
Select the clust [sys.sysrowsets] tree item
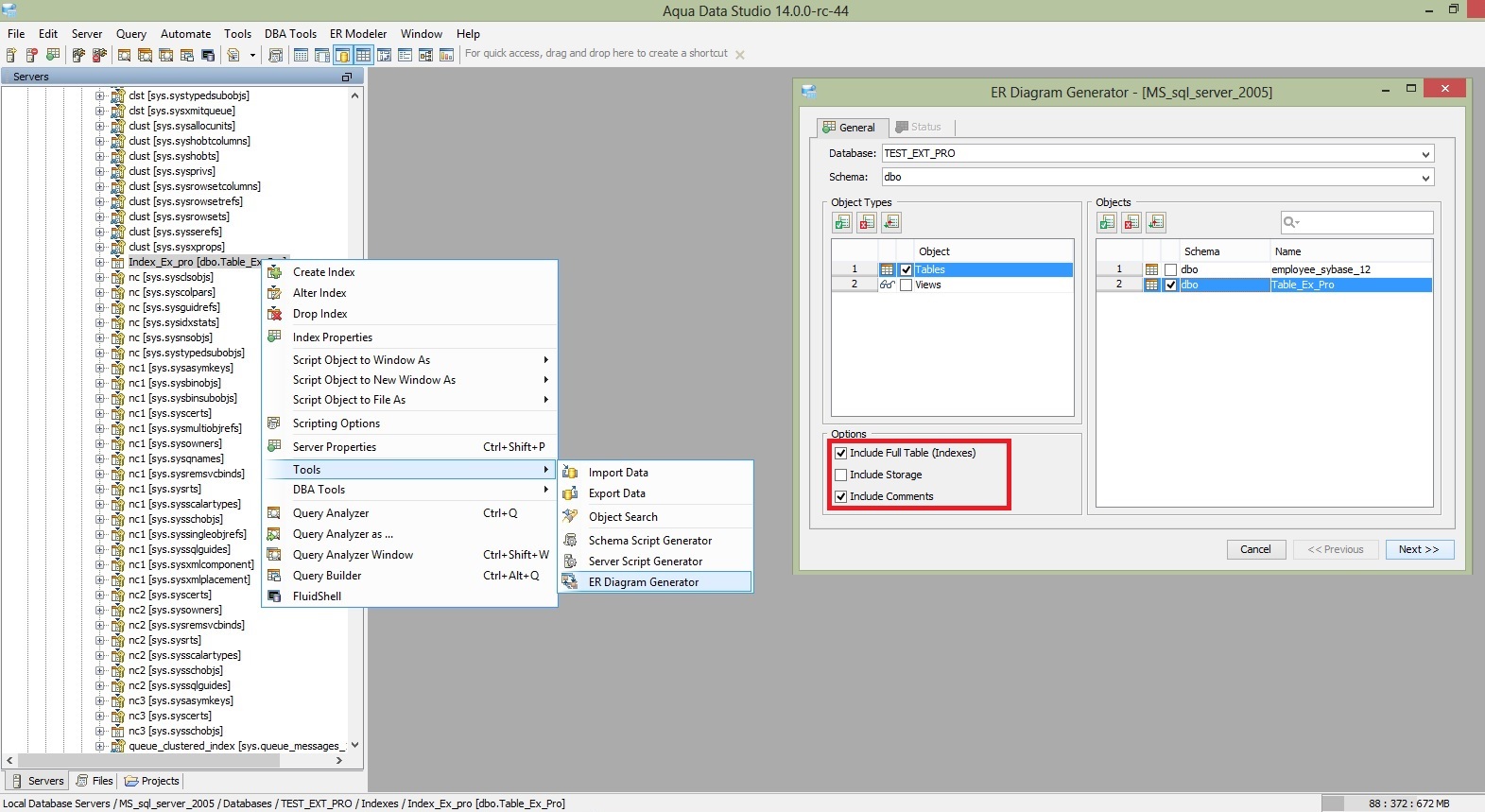point(179,216)
